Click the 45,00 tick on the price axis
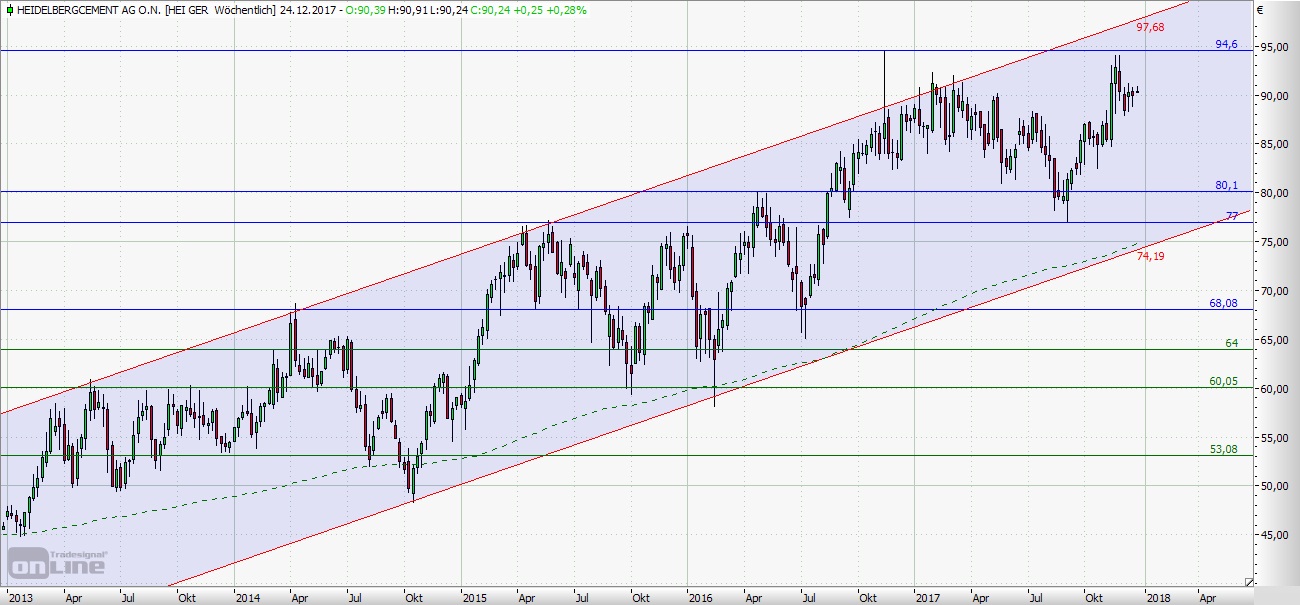The height and width of the screenshot is (605, 1300). 1275,535
